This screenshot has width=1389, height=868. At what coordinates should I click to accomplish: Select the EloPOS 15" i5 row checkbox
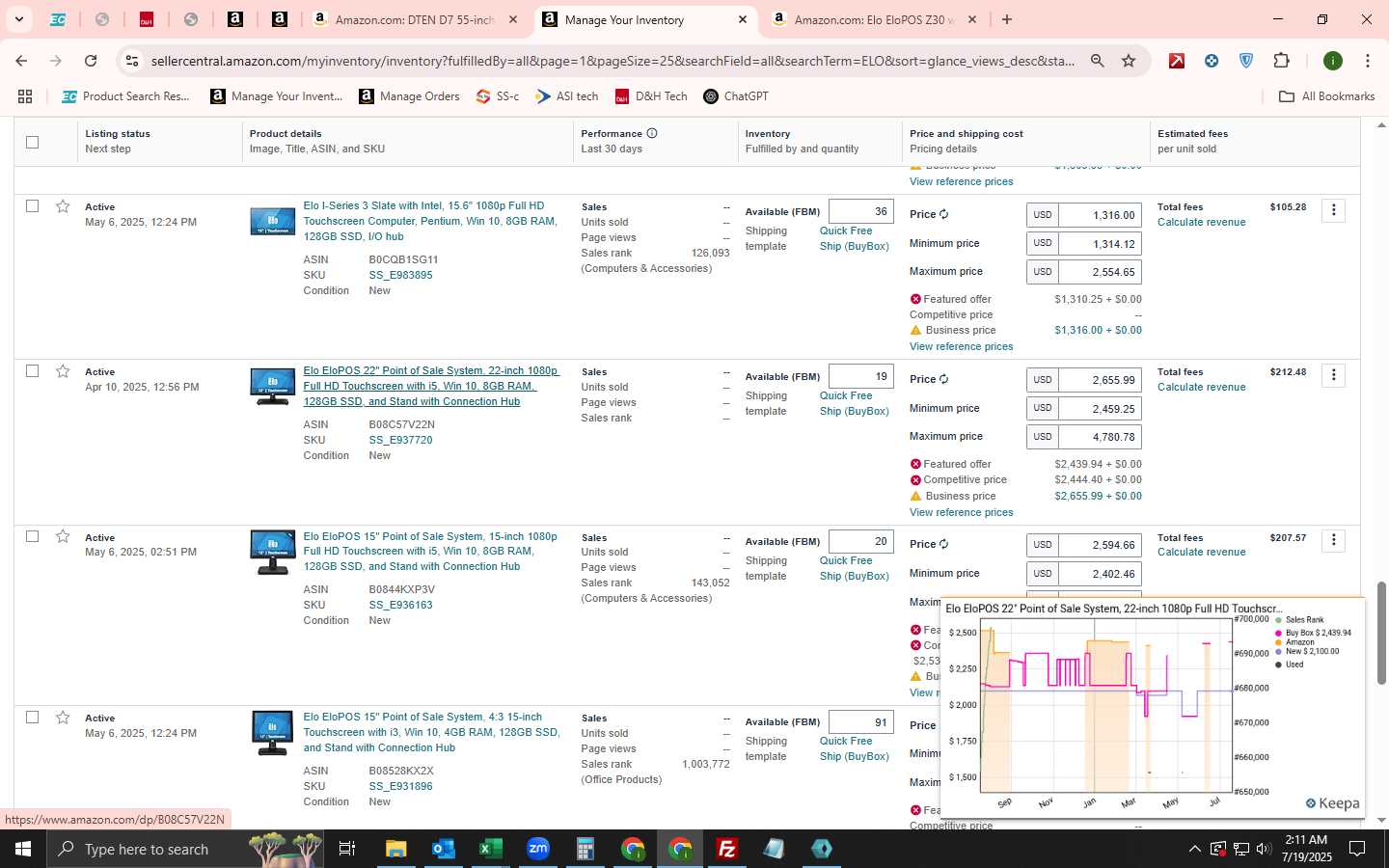(x=32, y=535)
